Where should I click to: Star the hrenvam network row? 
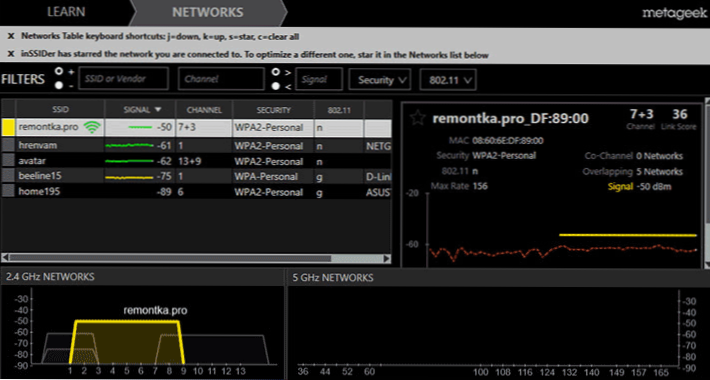[x=8, y=145]
